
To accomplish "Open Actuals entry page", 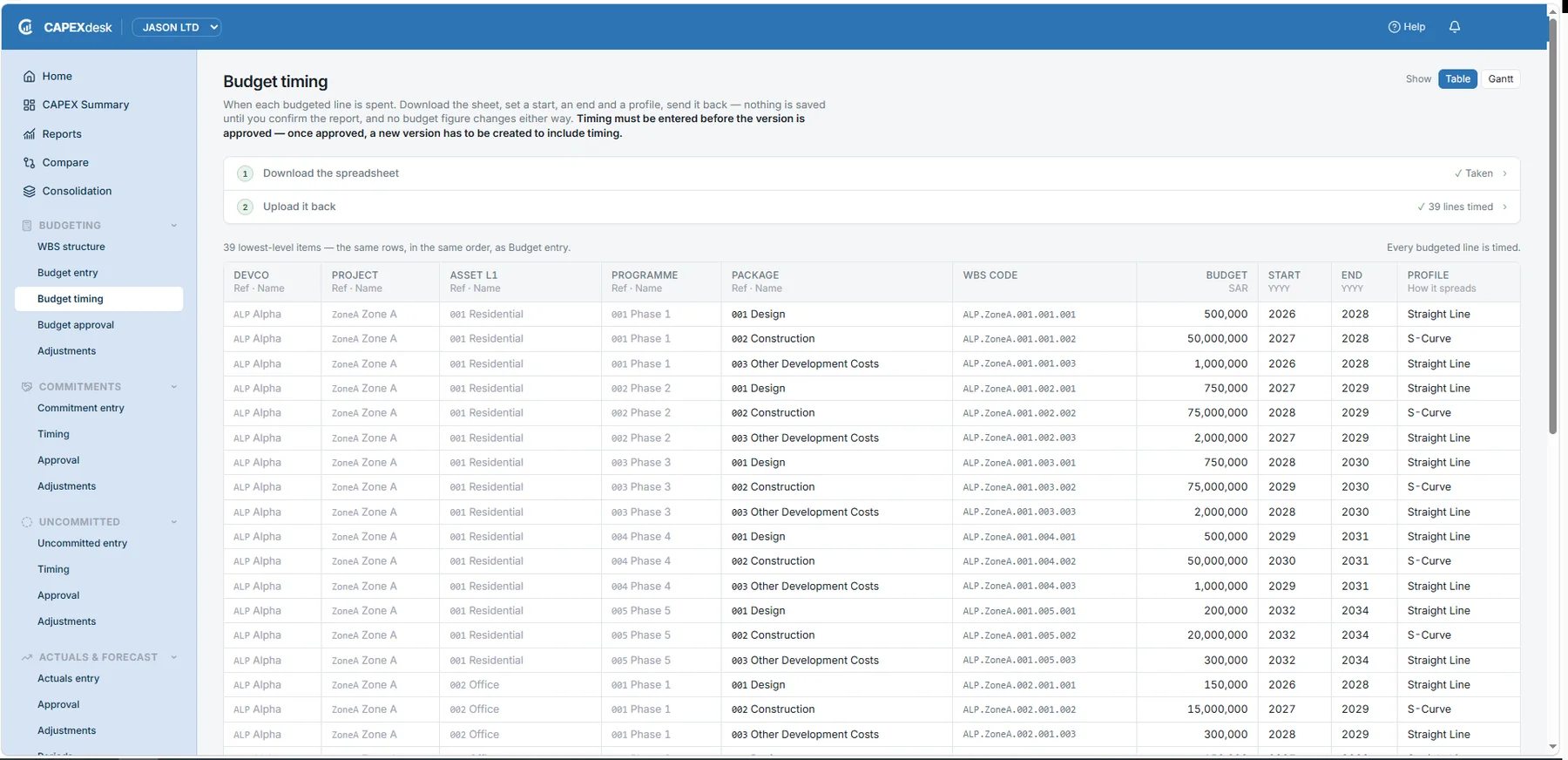I will (x=68, y=678).
